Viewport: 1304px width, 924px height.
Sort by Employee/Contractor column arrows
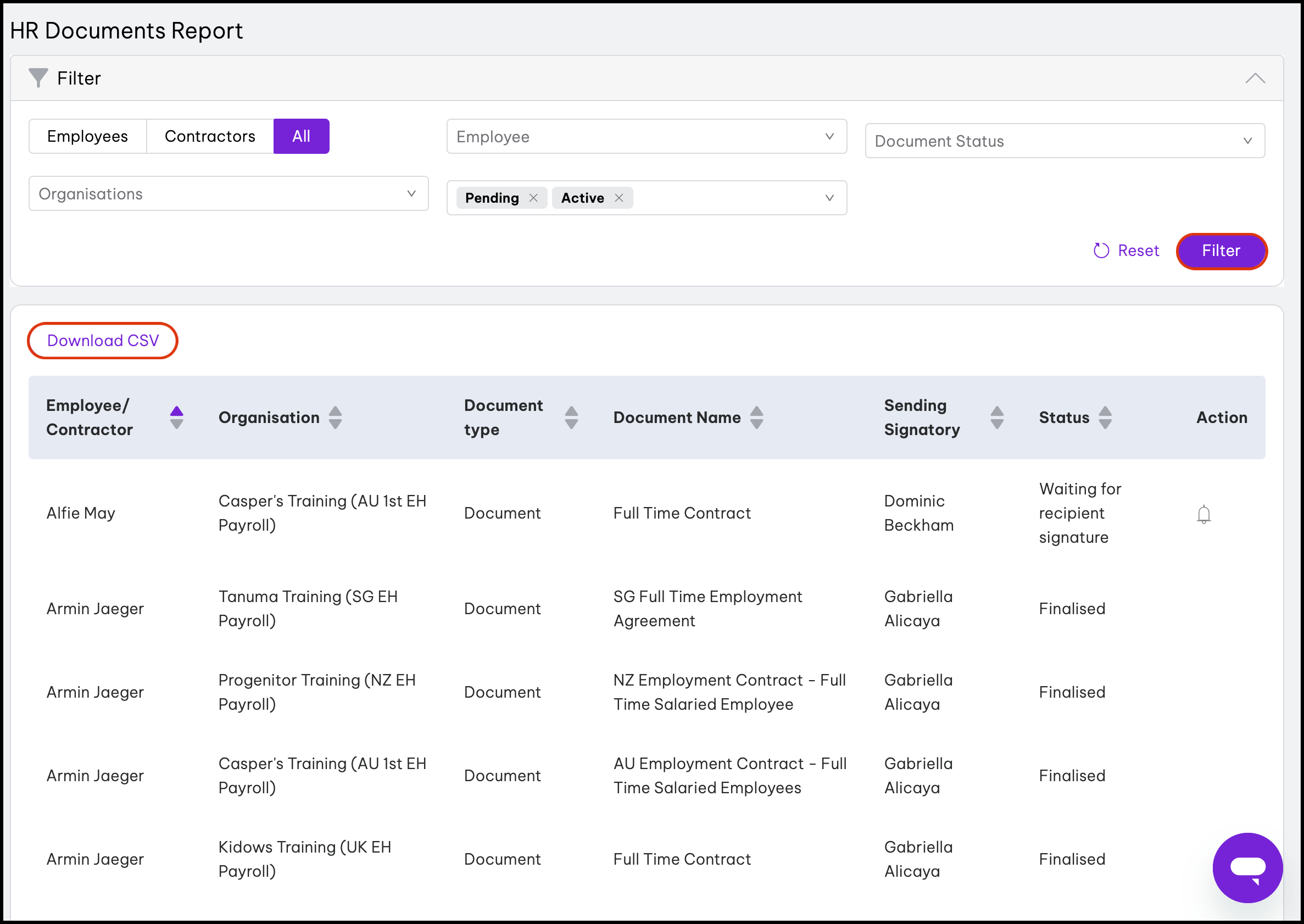pyautogui.click(x=176, y=417)
